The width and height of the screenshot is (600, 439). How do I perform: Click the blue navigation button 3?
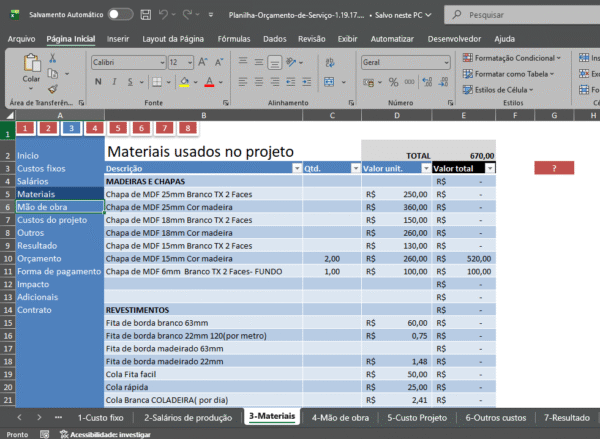point(71,128)
